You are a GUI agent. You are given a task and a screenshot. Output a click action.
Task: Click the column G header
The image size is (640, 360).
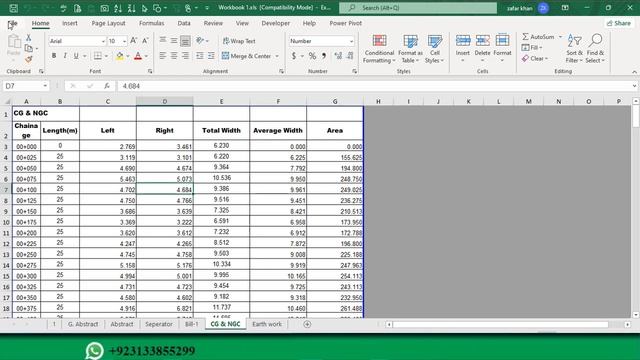(335, 101)
